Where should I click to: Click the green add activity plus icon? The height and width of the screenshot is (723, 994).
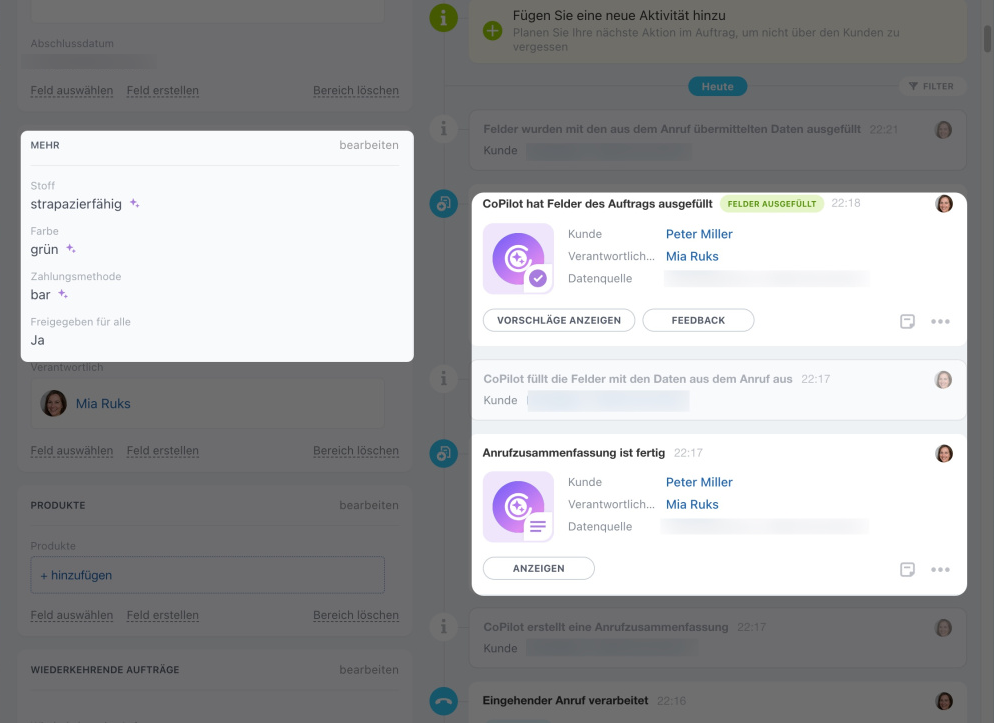pos(492,31)
